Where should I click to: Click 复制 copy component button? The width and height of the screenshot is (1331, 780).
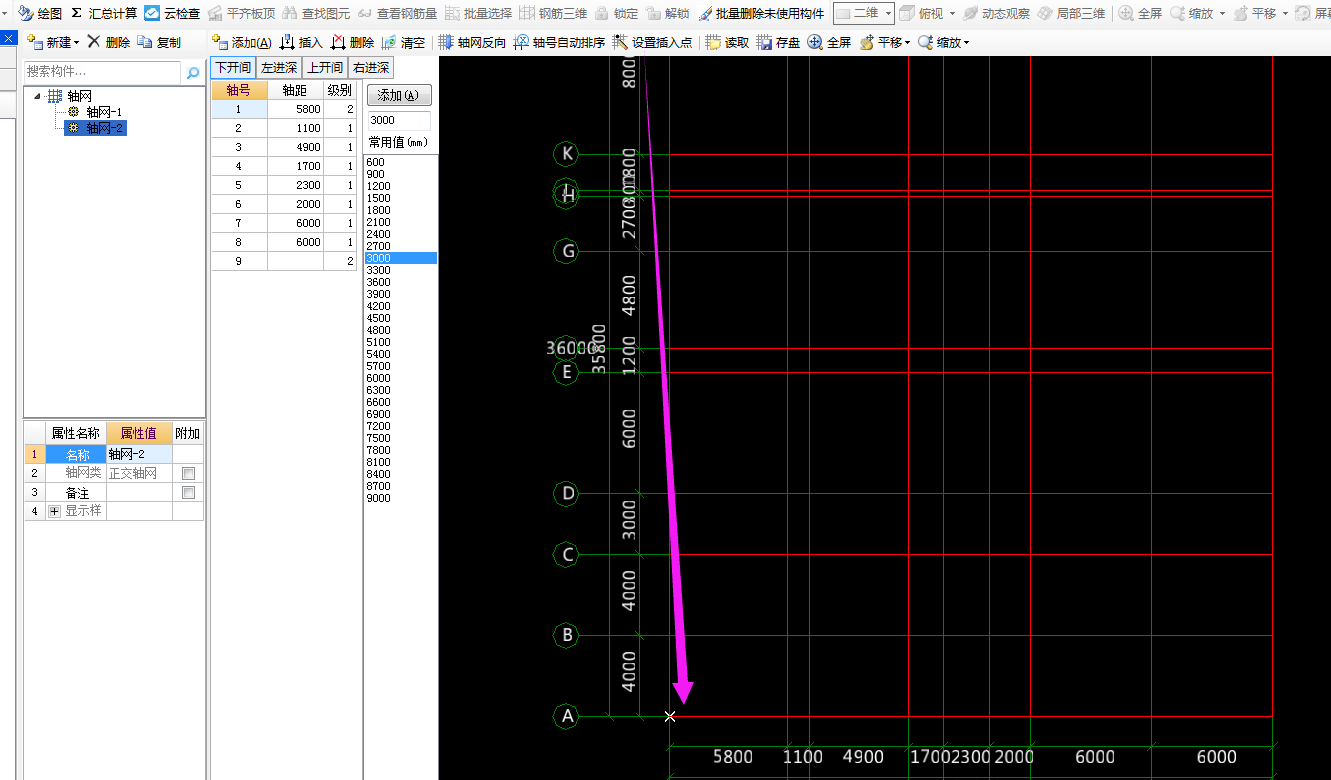(x=159, y=43)
